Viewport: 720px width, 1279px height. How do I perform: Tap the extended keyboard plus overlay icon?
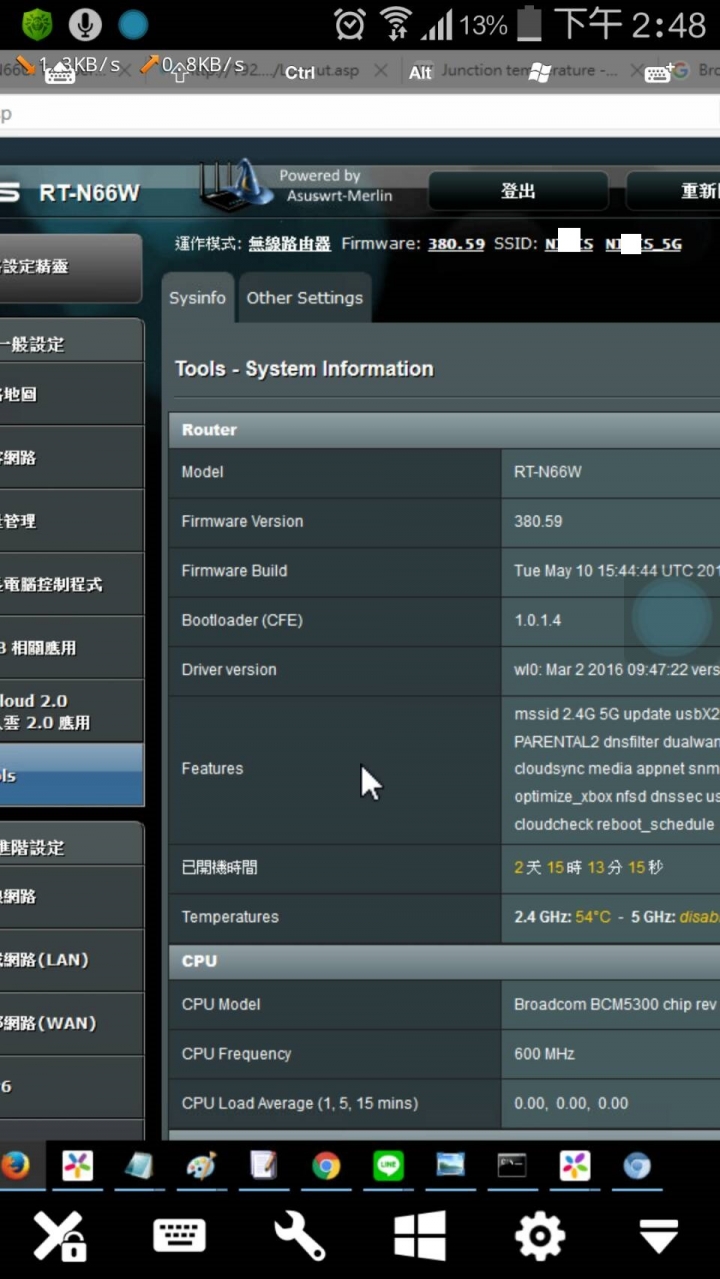[659, 73]
